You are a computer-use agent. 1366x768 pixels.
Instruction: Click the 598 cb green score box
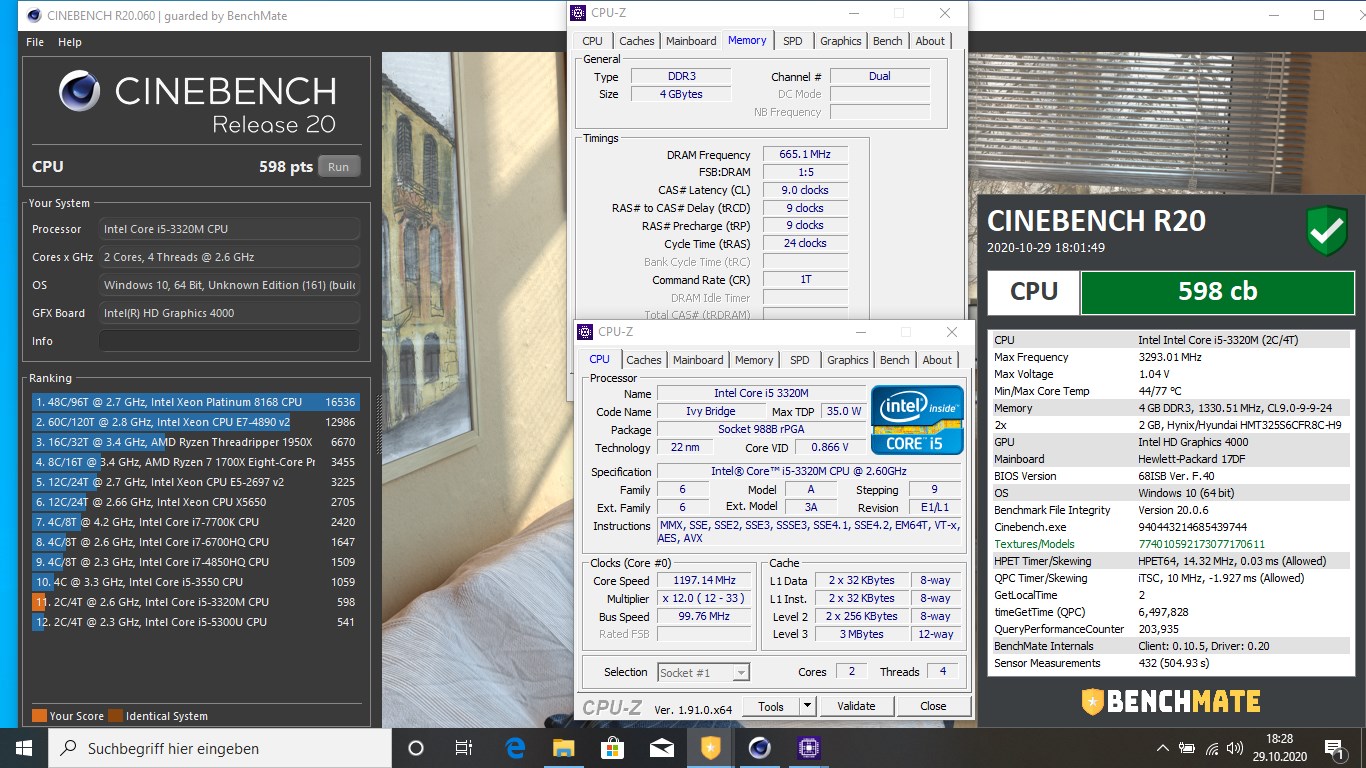coord(1217,292)
